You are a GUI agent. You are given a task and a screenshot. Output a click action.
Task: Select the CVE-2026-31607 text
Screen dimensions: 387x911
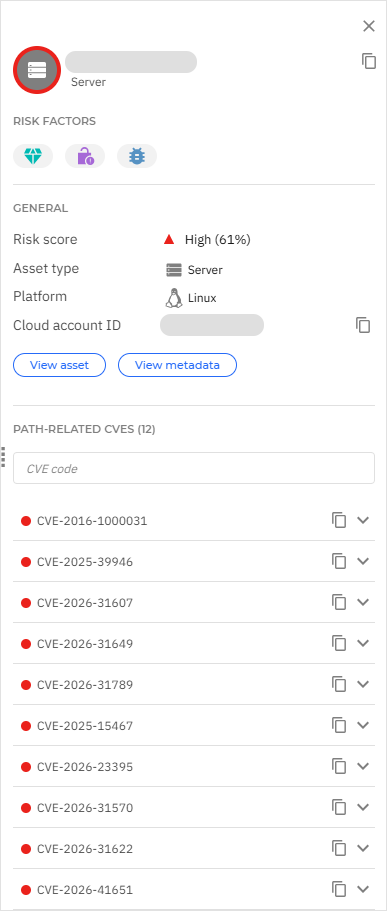[85, 603]
